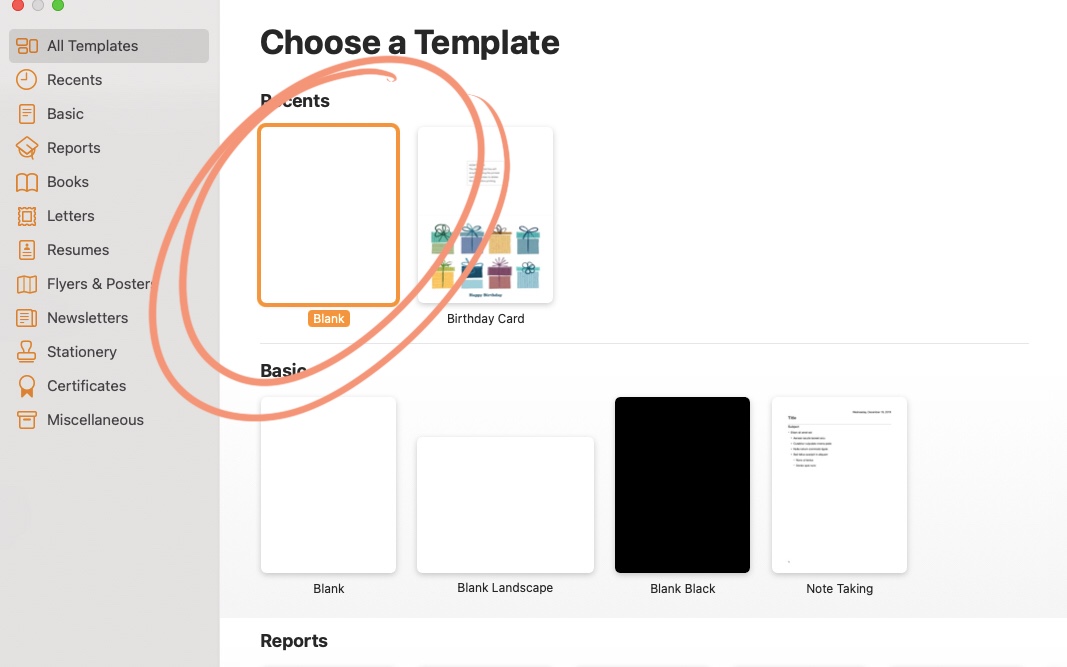The width and height of the screenshot is (1067, 667).
Task: Select the Blank Black template
Action: (682, 485)
